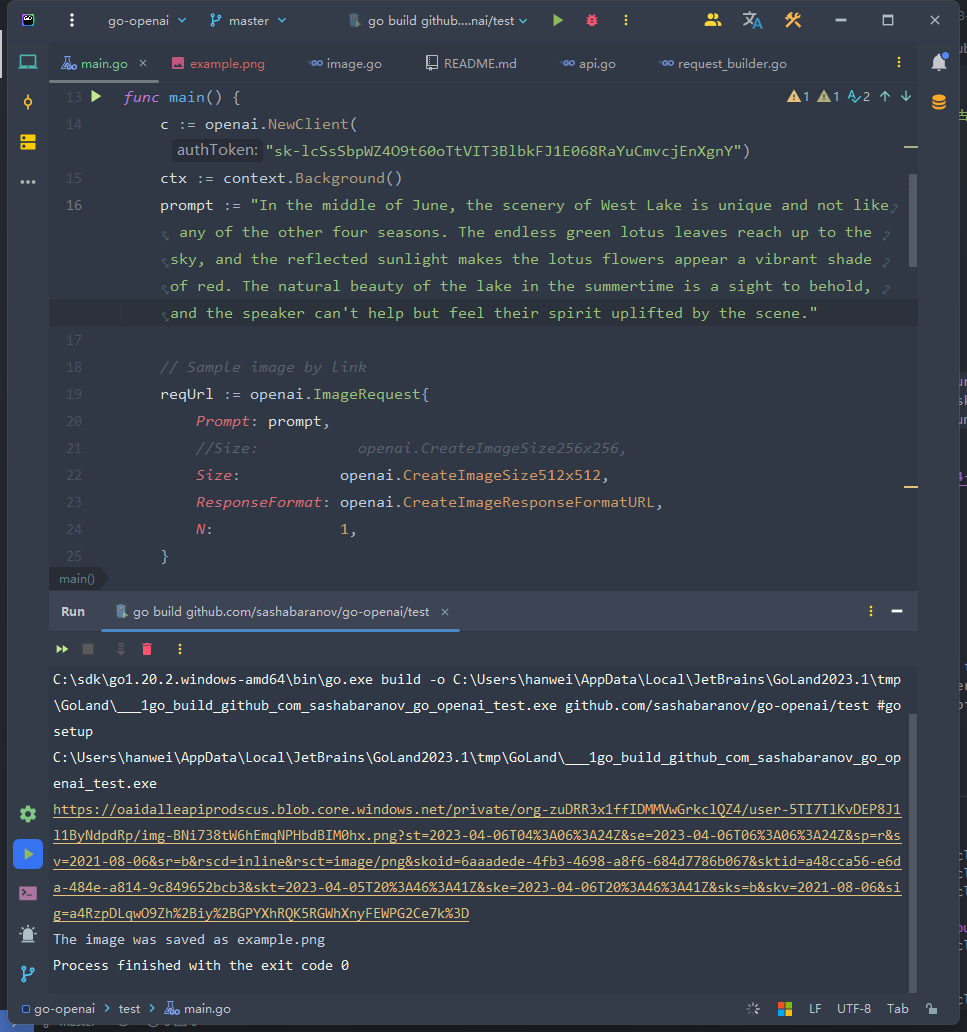Click the UTF-8 encoding selector

[x=854, y=1009]
